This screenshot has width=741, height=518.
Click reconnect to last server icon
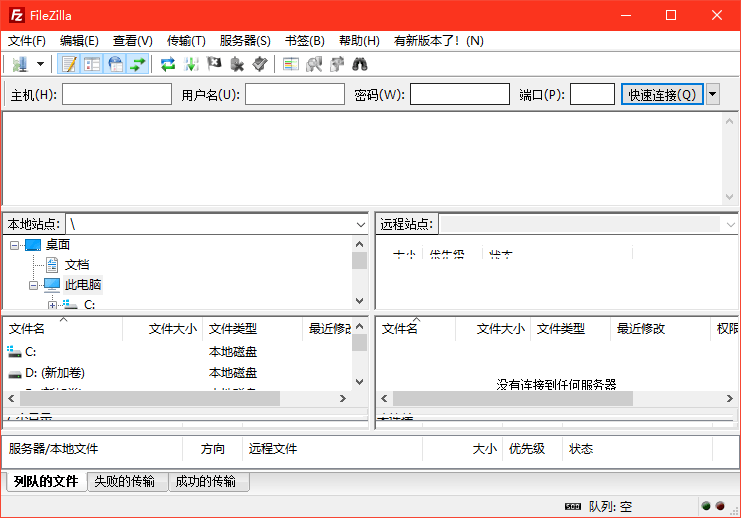(260, 64)
